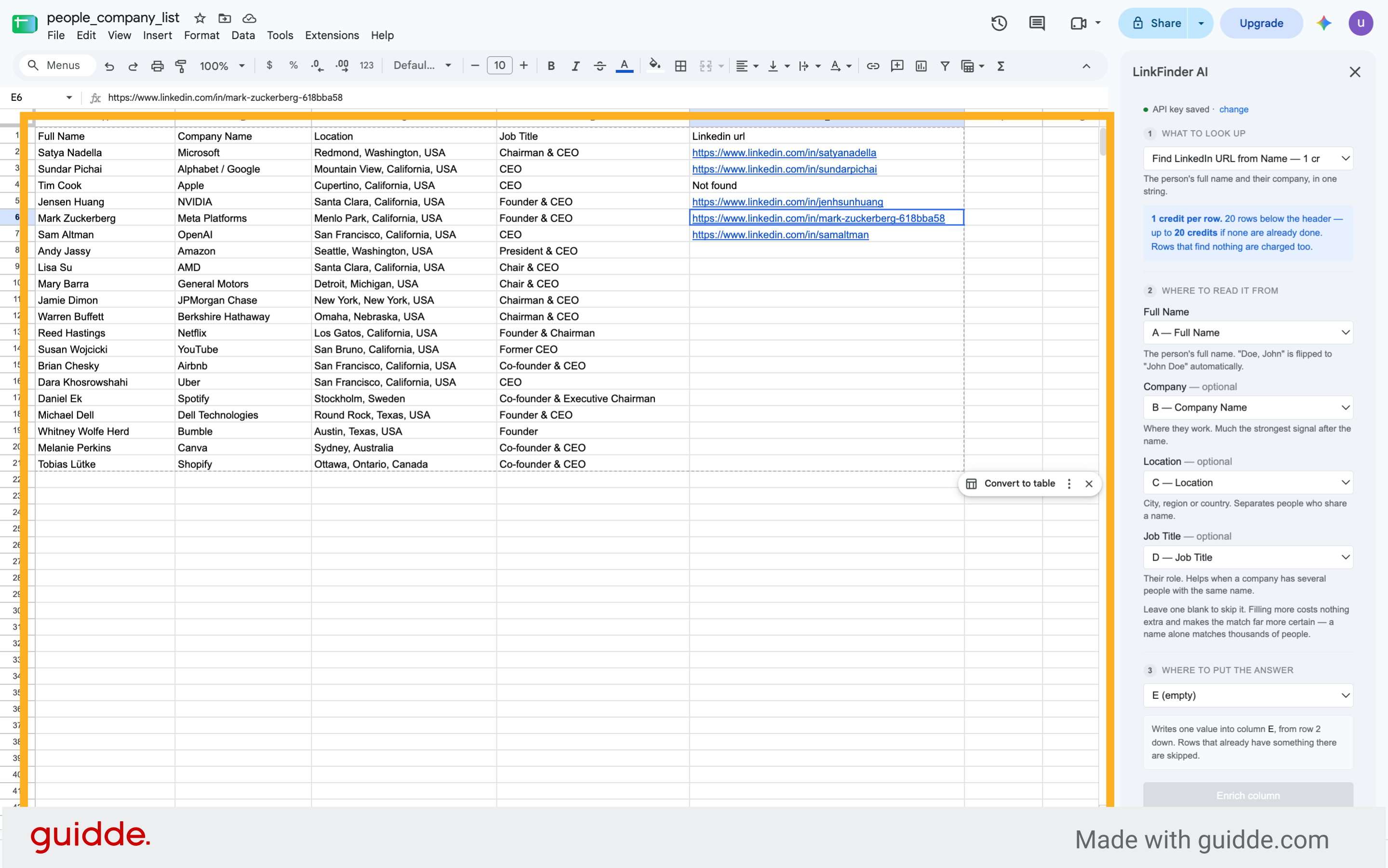Open the samaltman LinkedIn link
1388x868 pixels.
780,235
